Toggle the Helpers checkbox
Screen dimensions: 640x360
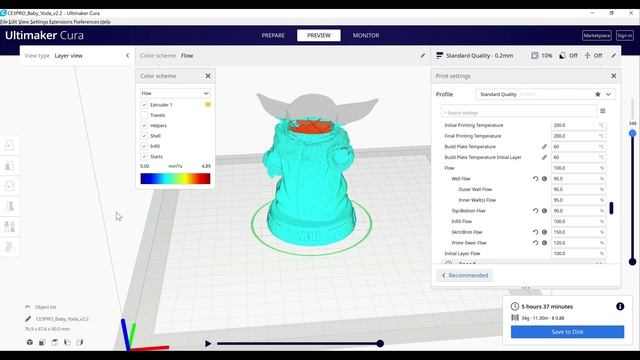(x=144, y=126)
